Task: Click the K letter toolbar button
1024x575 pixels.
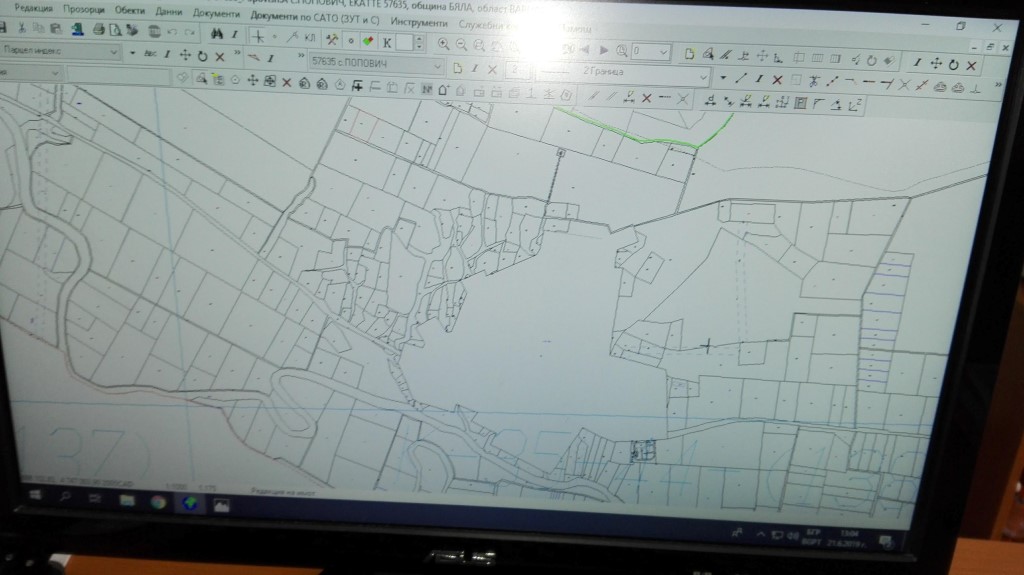Action: tap(386, 42)
